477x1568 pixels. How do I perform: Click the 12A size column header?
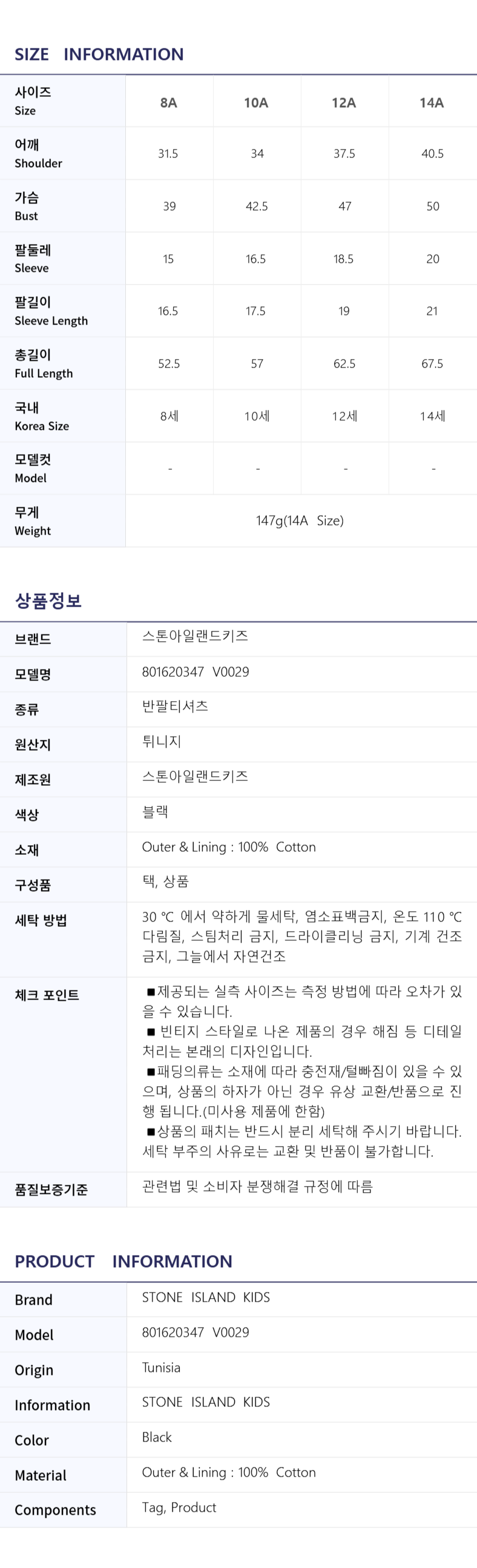tap(344, 102)
